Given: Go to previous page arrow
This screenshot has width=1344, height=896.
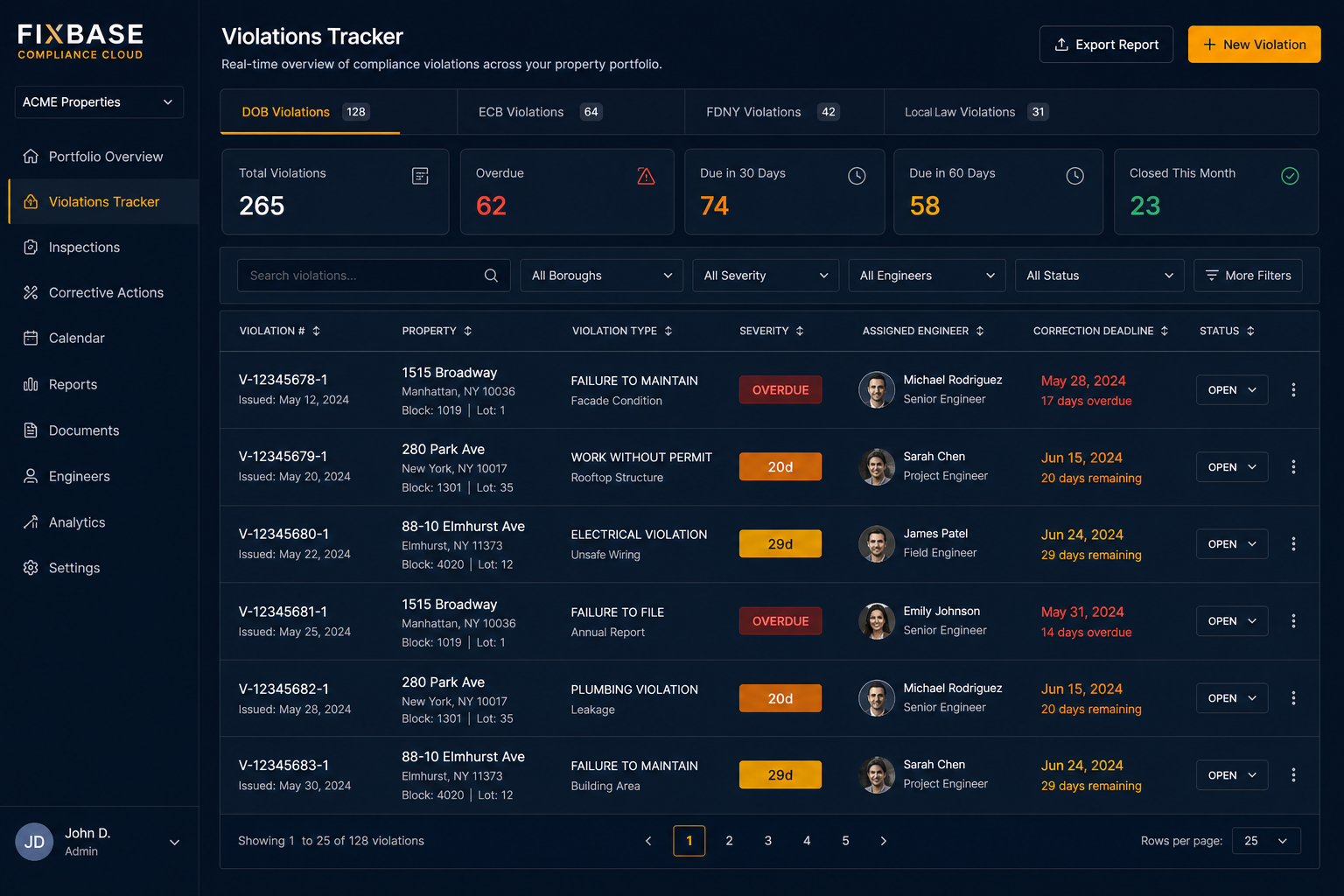Looking at the screenshot, I should (x=648, y=841).
